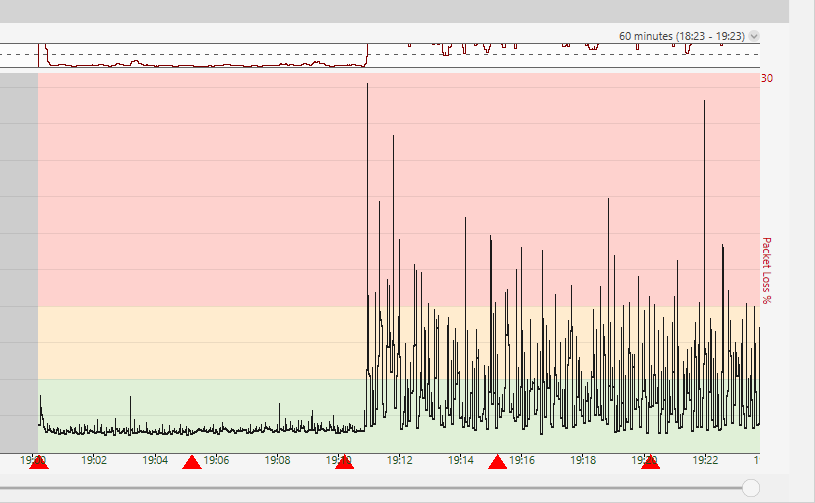Click the red triangle marker near 19:00

[x=38, y=462]
